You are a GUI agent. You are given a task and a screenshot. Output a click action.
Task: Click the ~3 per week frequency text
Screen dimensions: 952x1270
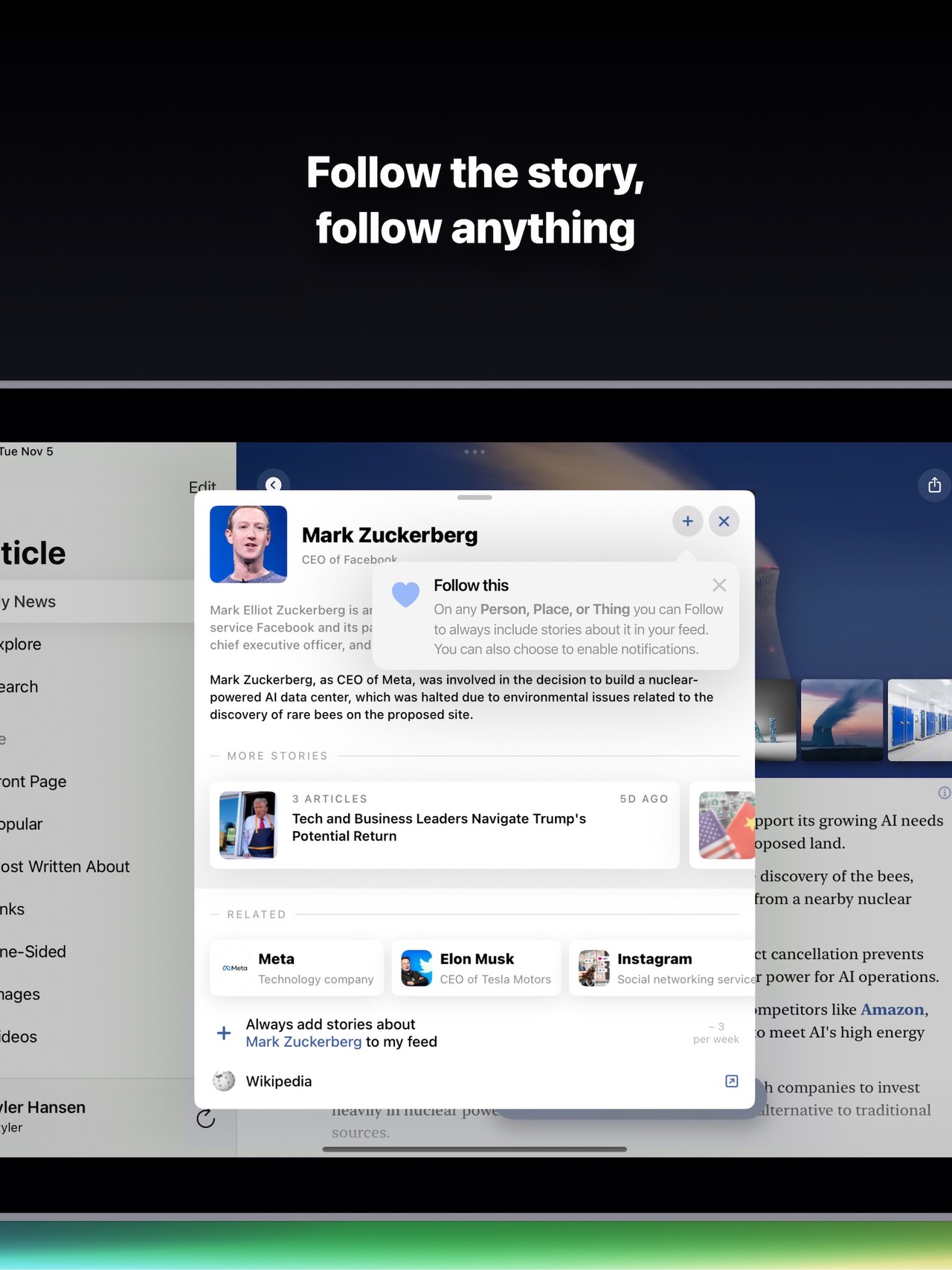(x=716, y=1033)
